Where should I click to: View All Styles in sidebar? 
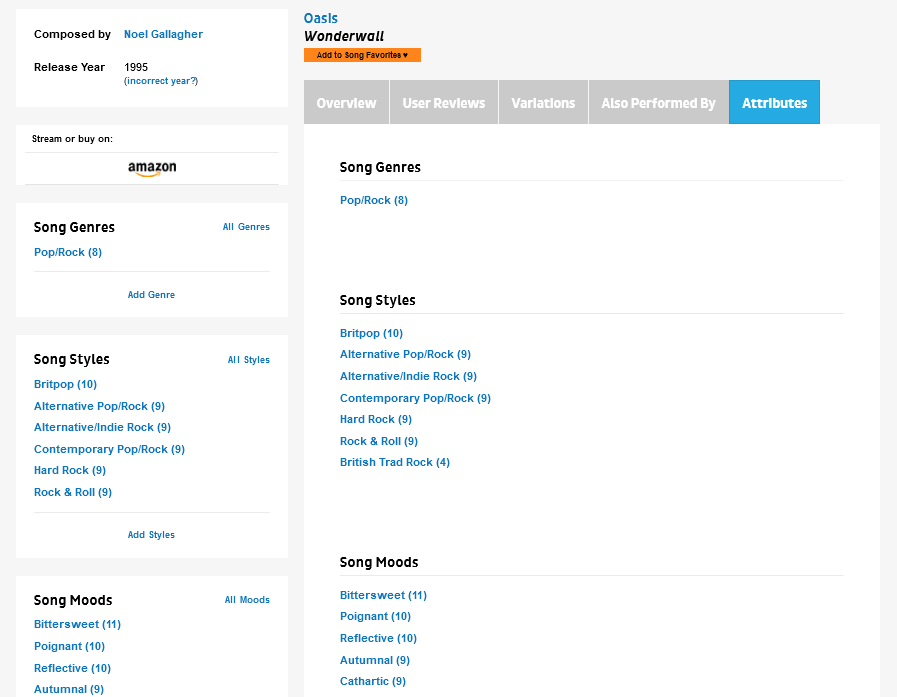click(248, 360)
